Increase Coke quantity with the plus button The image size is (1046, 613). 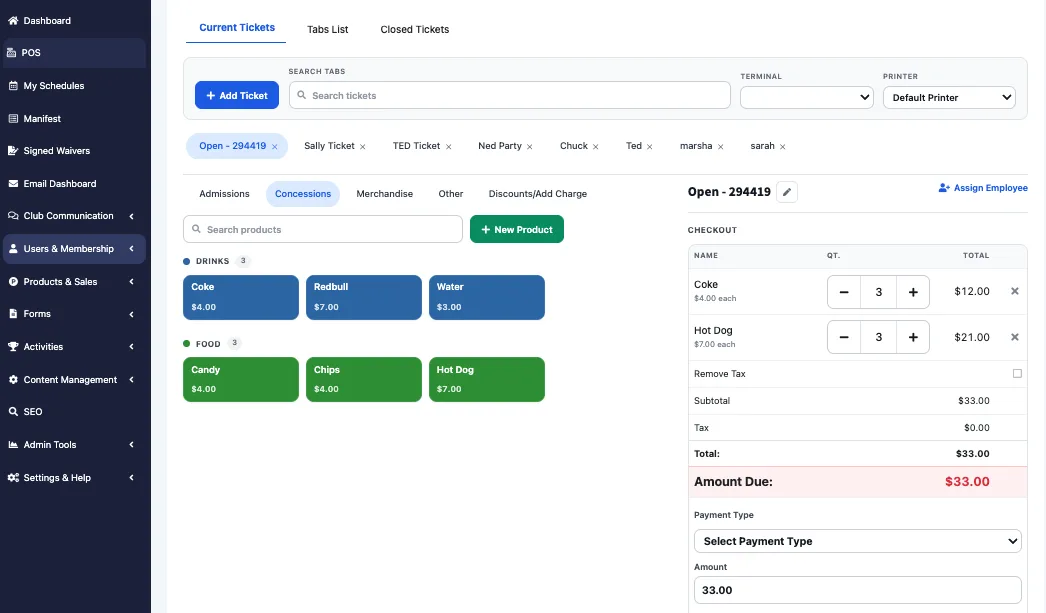[913, 292]
